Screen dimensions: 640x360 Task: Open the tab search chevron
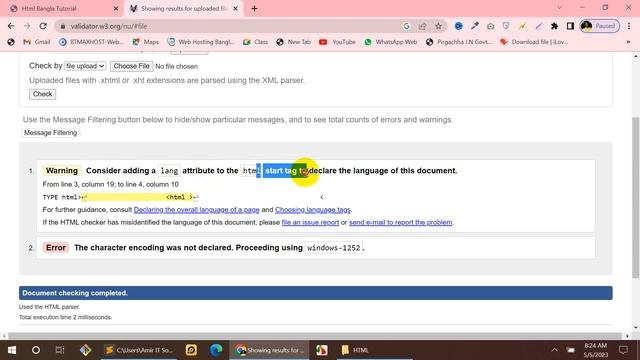pyautogui.click(x=560, y=7)
